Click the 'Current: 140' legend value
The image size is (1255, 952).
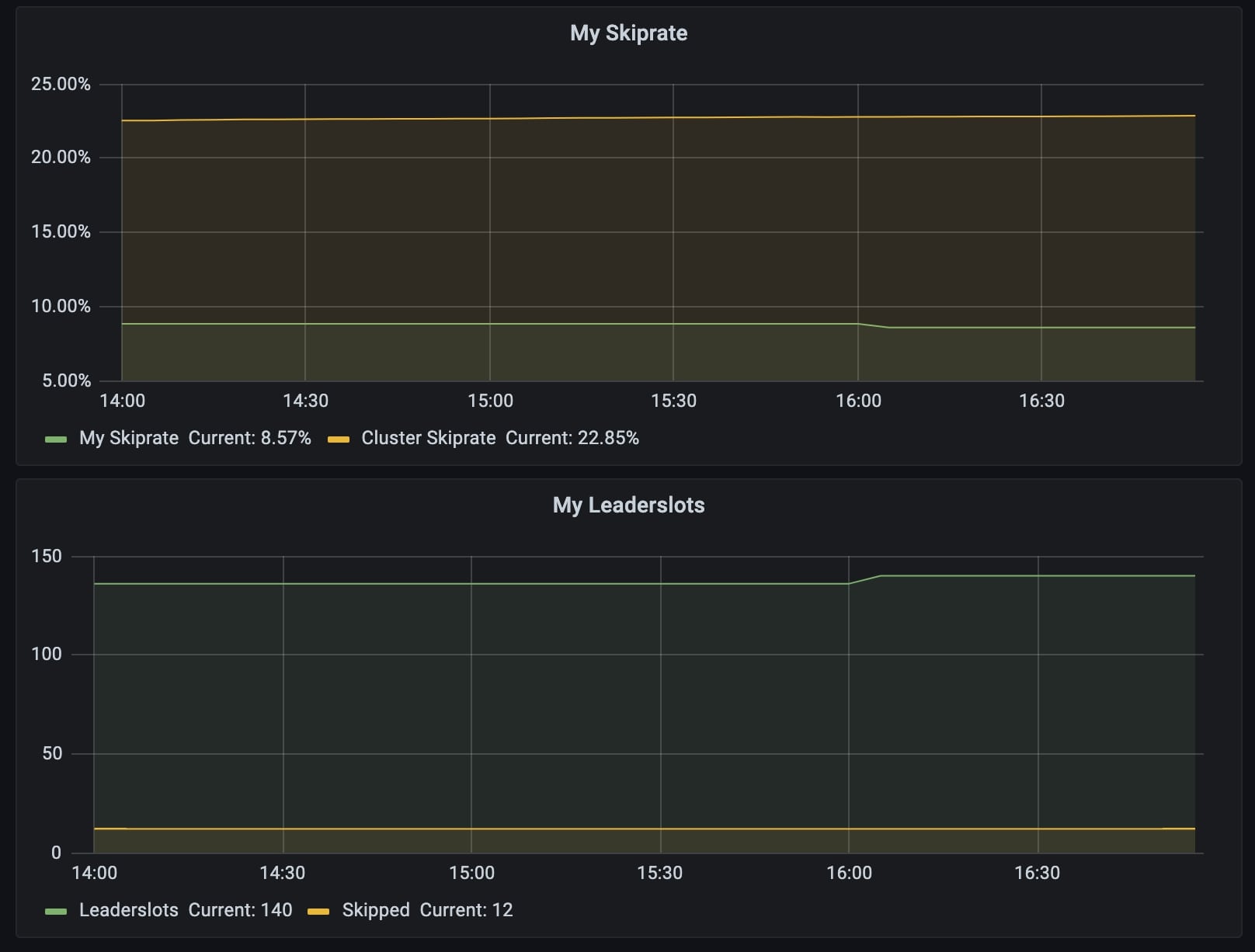240,910
